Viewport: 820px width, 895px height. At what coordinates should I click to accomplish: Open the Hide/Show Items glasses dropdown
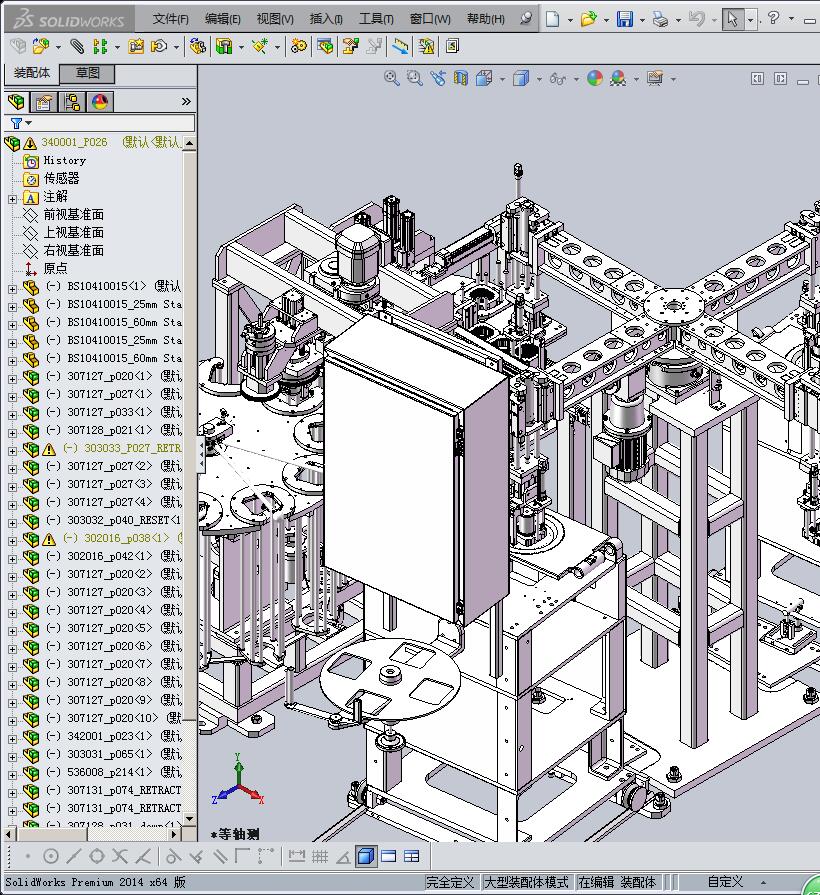(576, 79)
